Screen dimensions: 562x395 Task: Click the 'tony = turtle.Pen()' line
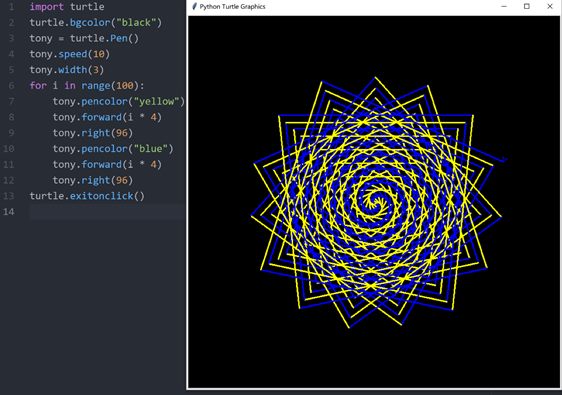tap(84, 38)
